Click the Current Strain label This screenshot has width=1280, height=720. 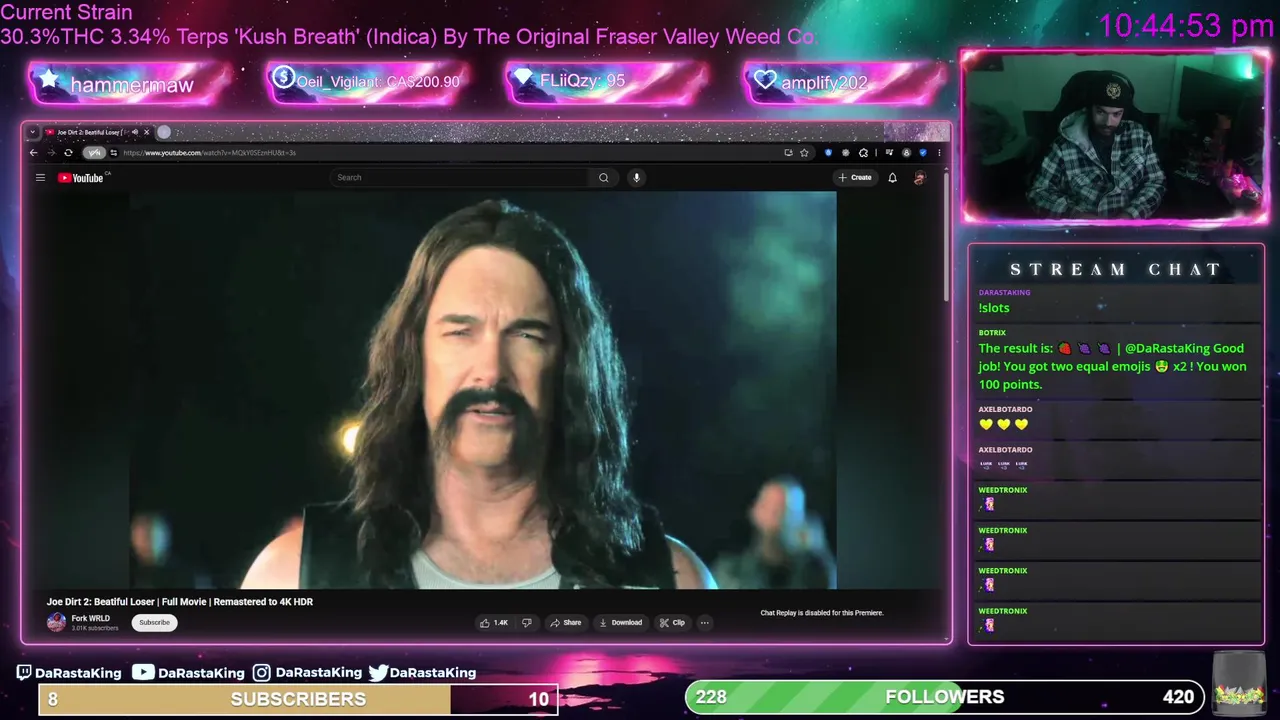pos(66,13)
